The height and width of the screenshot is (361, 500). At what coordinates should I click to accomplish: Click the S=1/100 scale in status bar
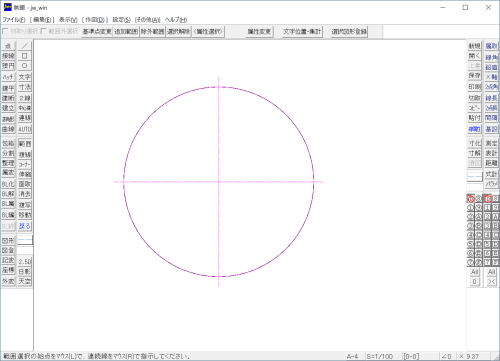coord(379,356)
